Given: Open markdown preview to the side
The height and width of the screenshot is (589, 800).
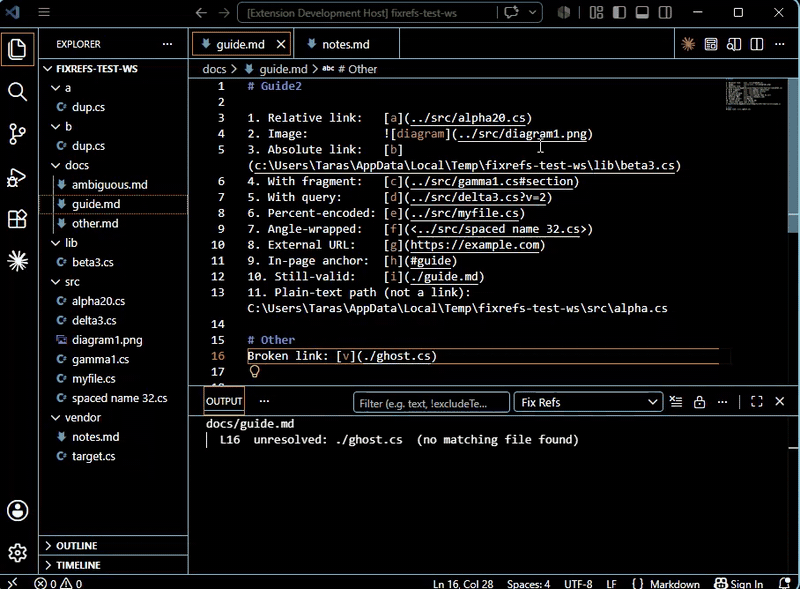Looking at the screenshot, I should [x=734, y=44].
